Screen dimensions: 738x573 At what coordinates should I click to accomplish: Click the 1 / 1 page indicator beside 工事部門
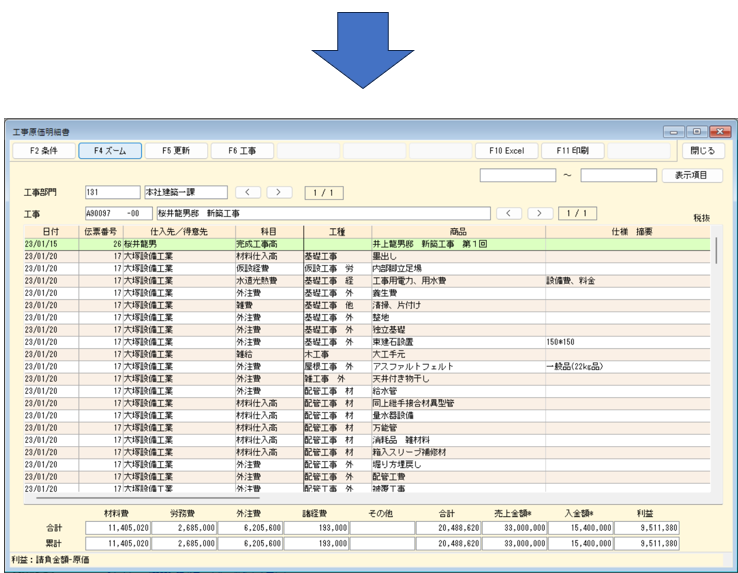(324, 193)
